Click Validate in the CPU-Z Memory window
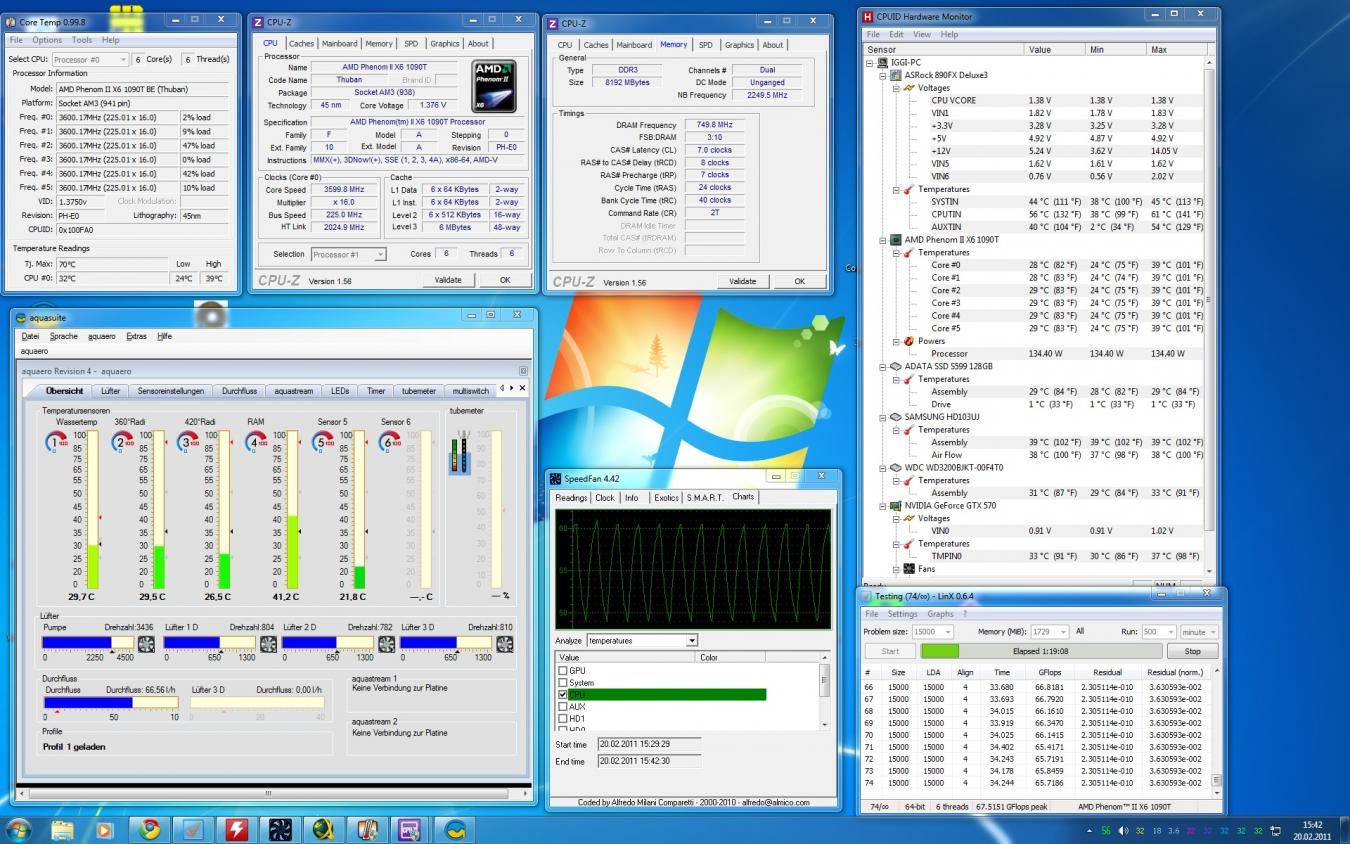This screenshot has width=1350, height=844. click(x=742, y=281)
